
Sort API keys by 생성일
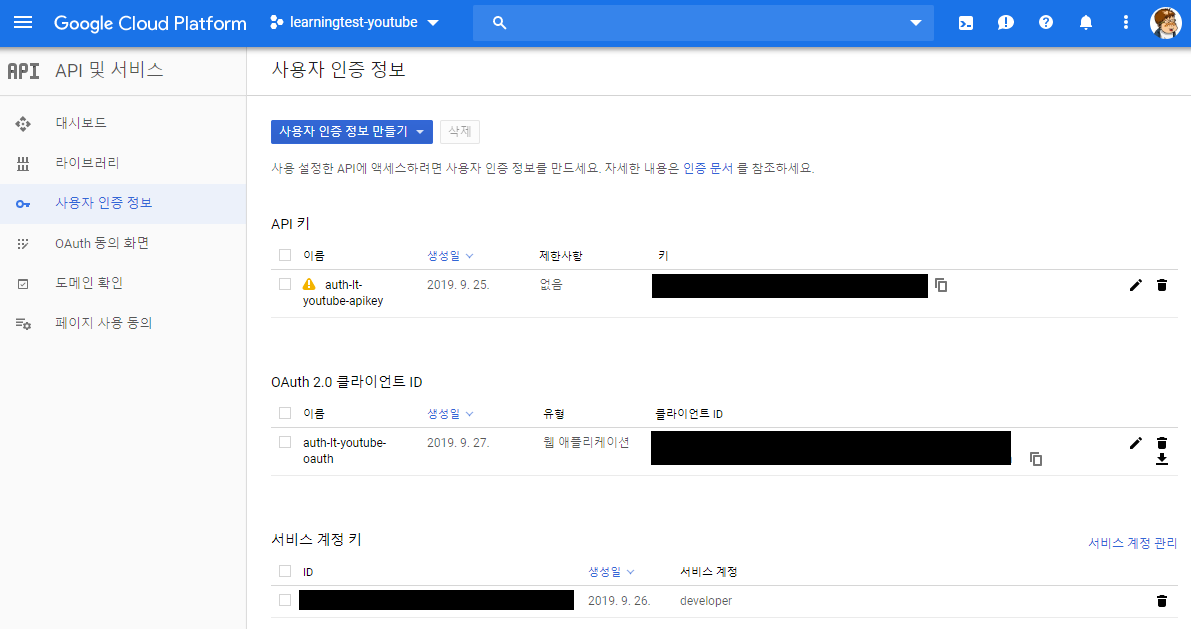point(450,256)
